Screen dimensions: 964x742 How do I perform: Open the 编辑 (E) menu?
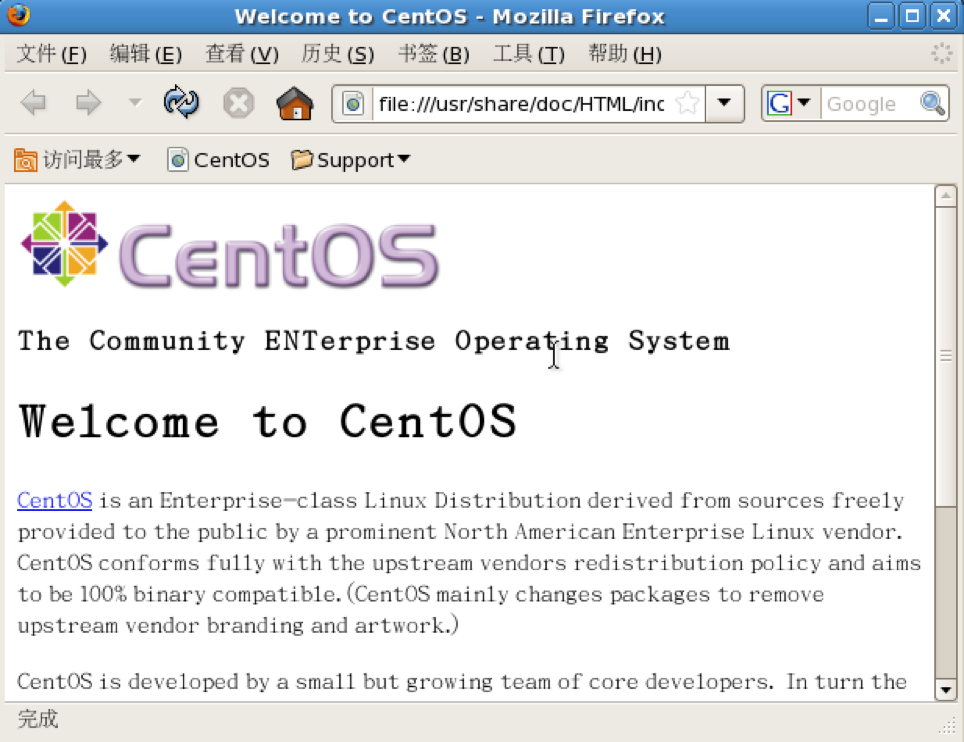146,54
